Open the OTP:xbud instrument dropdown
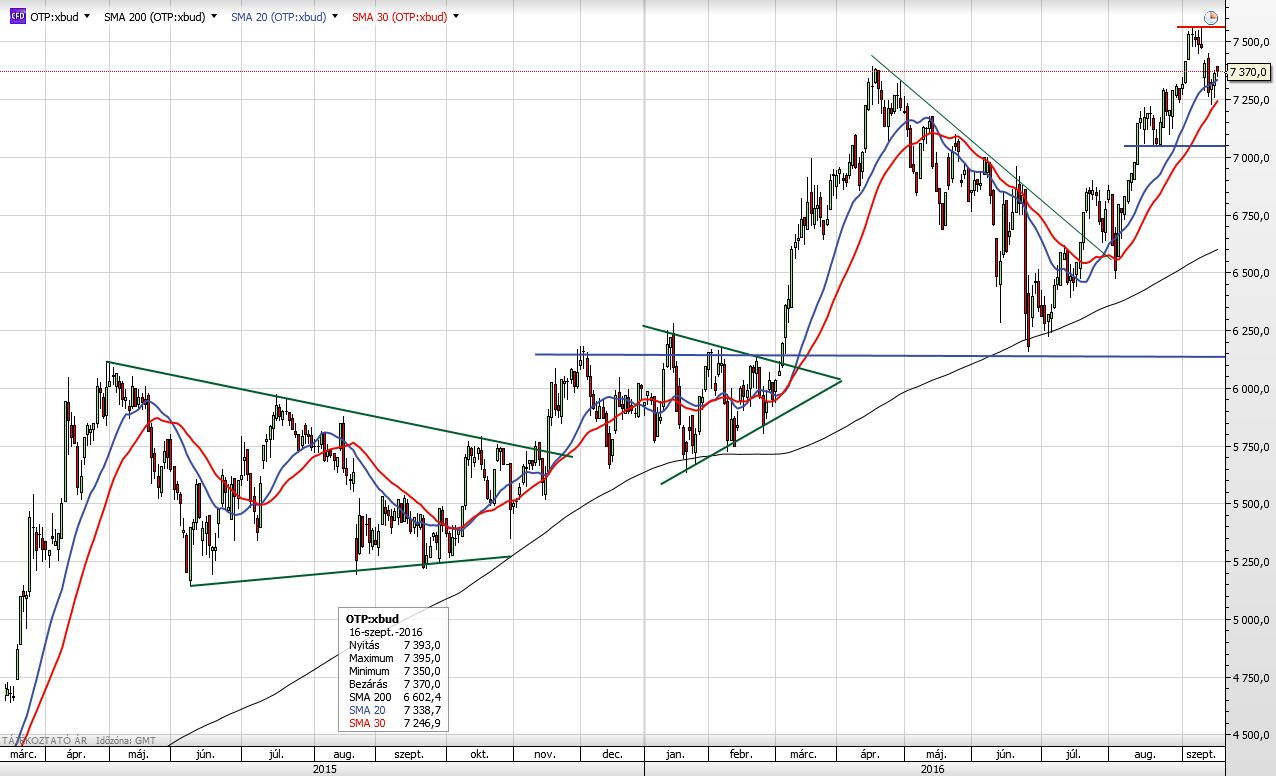The width and height of the screenshot is (1276, 776). (87, 17)
